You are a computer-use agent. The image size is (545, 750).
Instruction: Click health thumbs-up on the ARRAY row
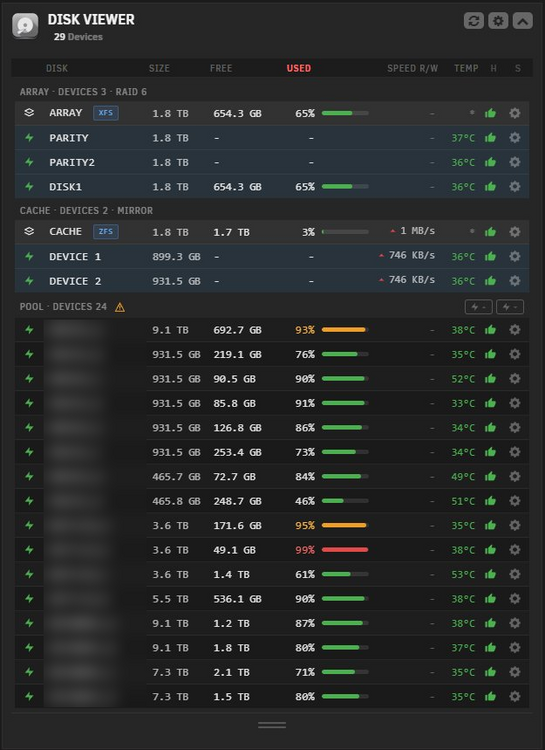point(490,113)
